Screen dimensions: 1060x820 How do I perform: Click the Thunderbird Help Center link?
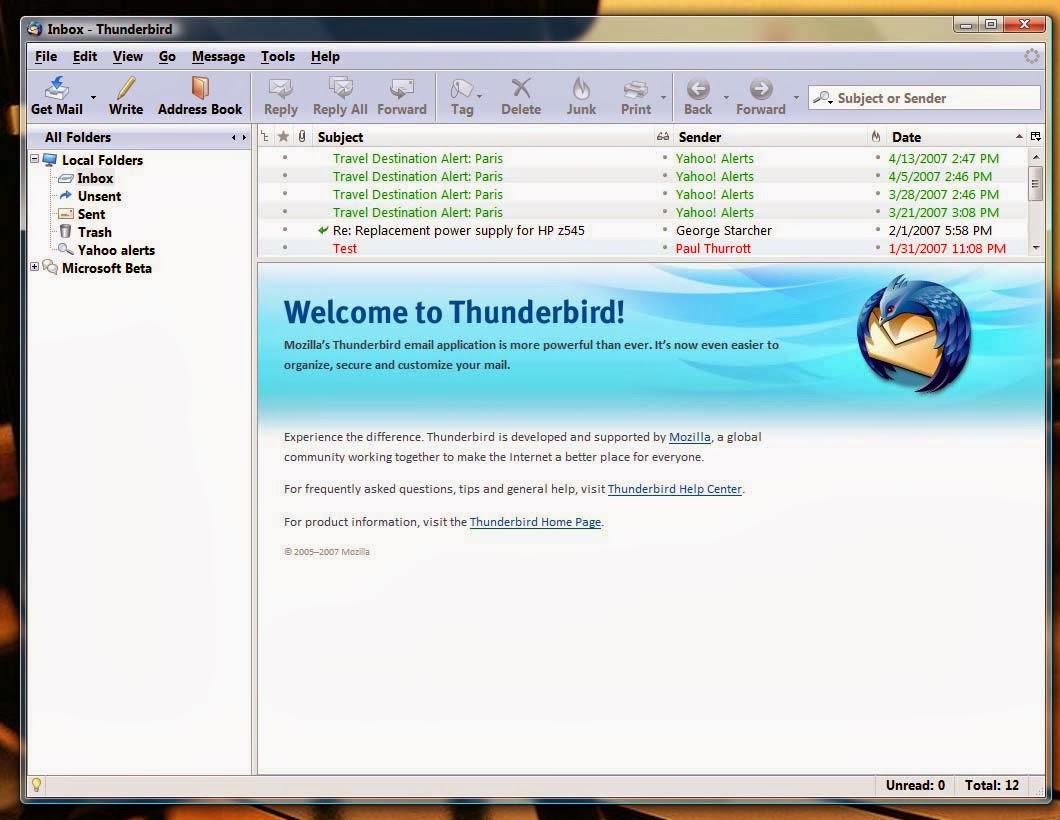[x=674, y=489]
